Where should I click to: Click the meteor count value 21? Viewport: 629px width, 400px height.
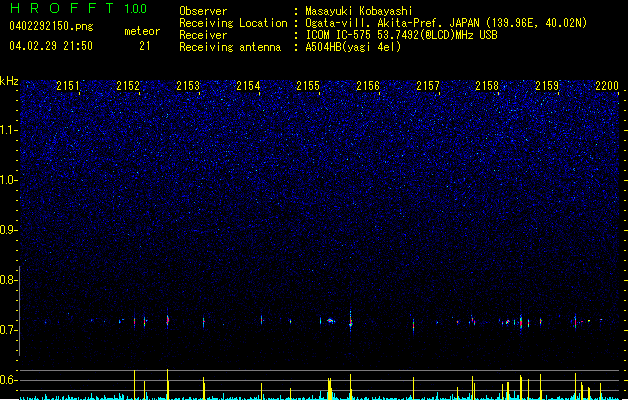coord(145,46)
